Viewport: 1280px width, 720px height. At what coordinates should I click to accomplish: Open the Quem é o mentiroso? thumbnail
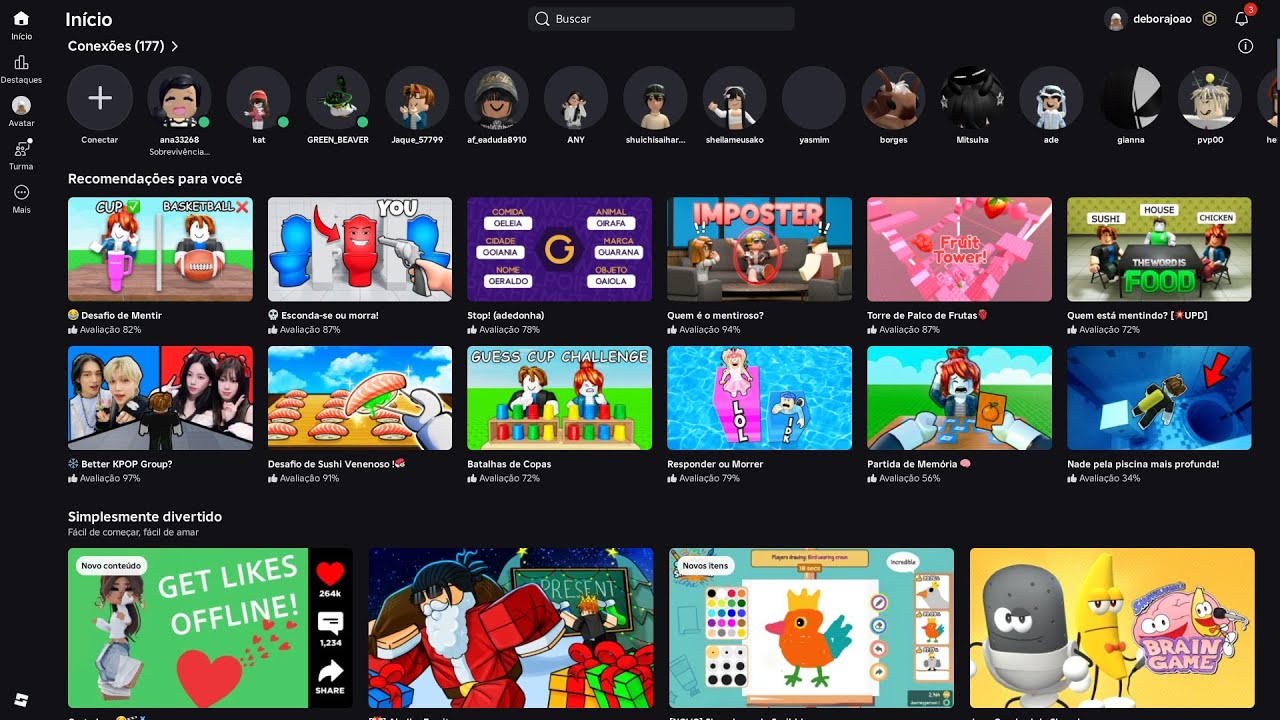[760, 249]
